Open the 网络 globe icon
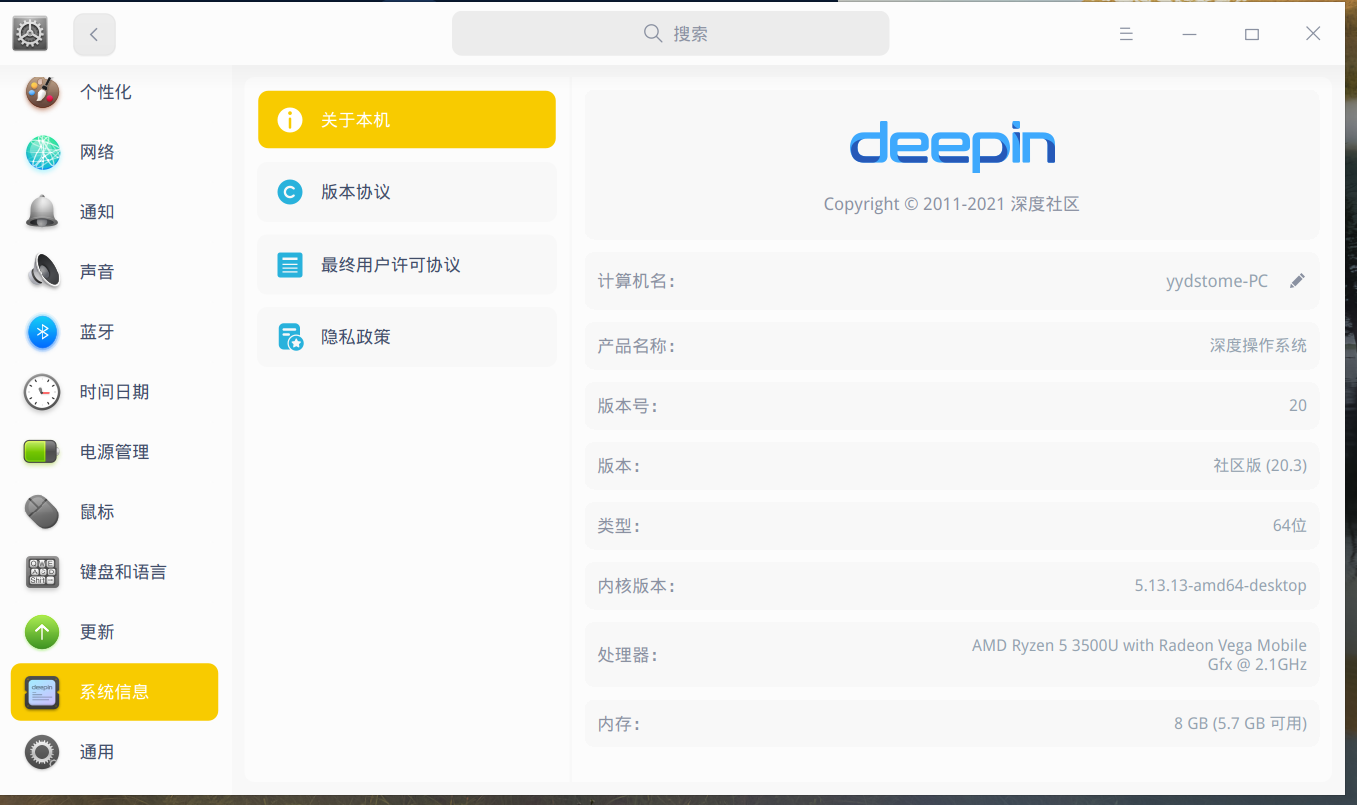Viewport: 1357px width, 805px height. [x=42, y=152]
